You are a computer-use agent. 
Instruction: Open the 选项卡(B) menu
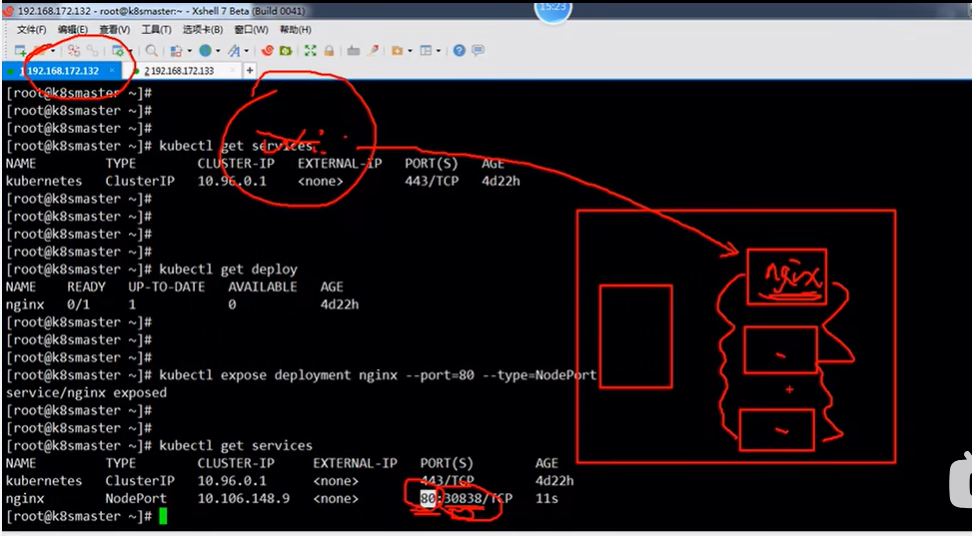(x=203, y=30)
